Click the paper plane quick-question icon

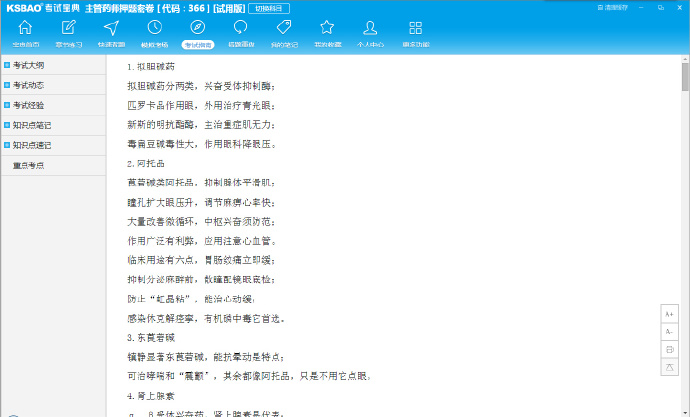pyautogui.click(x=111, y=27)
